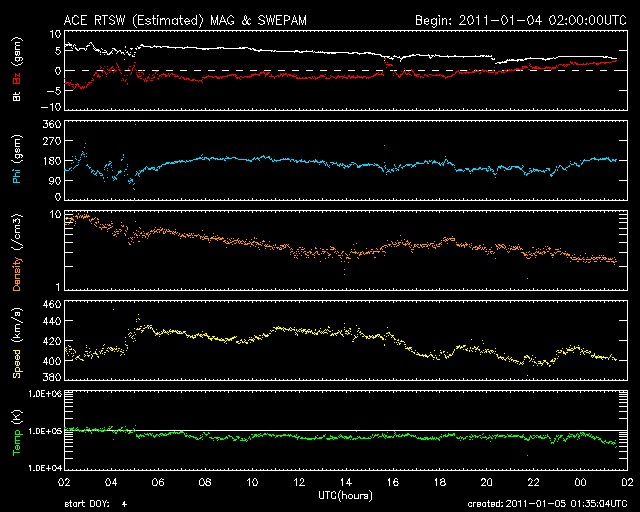The image size is (640, 512).
Task: Click the 'start DOY: 4' text
Action: (x=96, y=504)
